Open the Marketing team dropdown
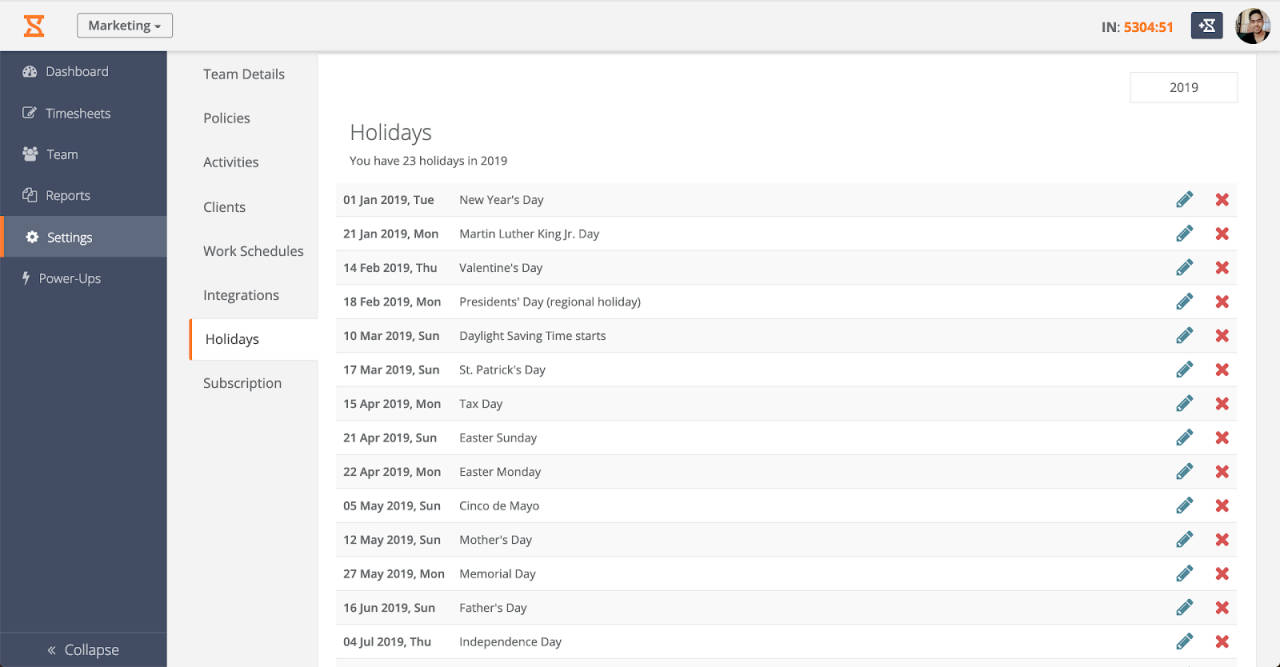This screenshot has height=667, width=1280. 124,25
